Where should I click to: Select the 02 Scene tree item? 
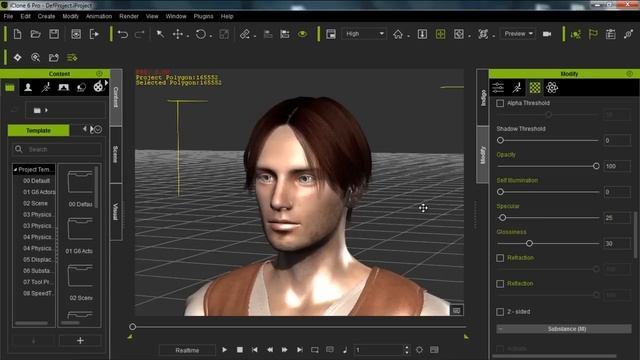pos(35,203)
